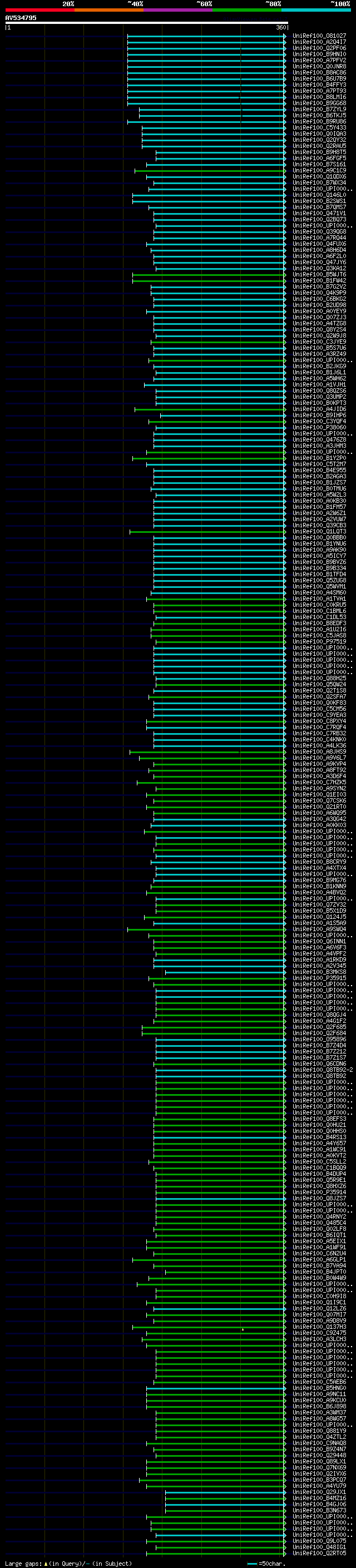Click the UniRef100_A1TVA1 hit label
The height and width of the screenshot is (1568, 356).
tap(319, 599)
